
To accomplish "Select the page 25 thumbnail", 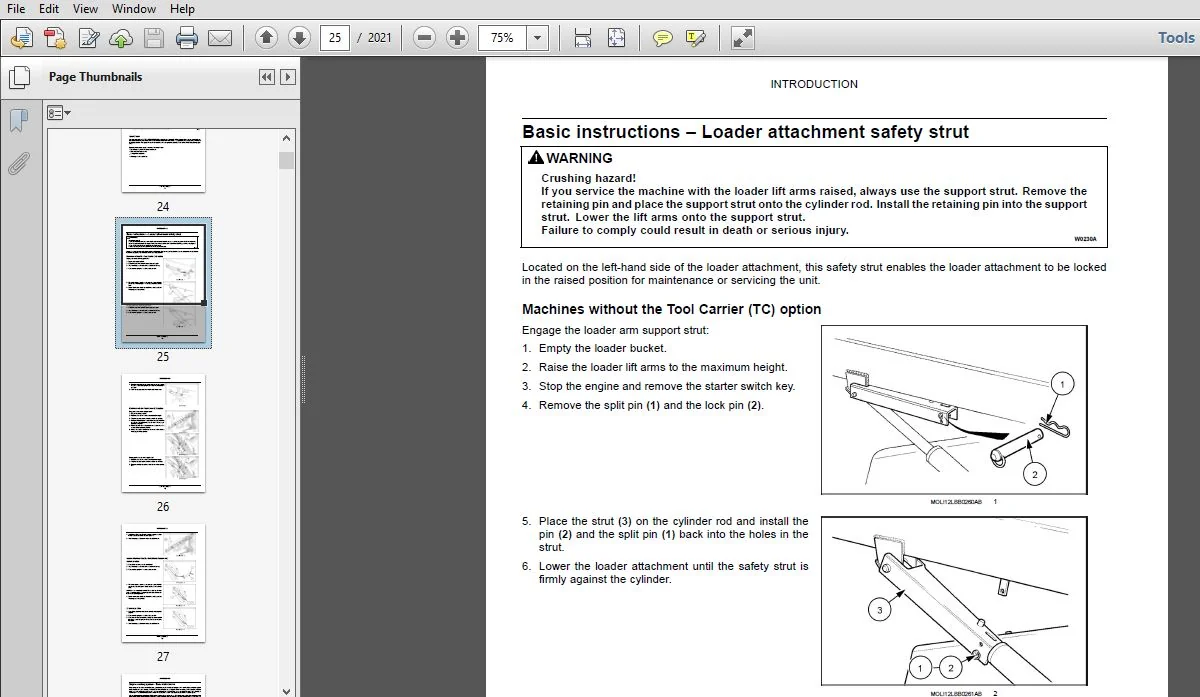I will [163, 283].
